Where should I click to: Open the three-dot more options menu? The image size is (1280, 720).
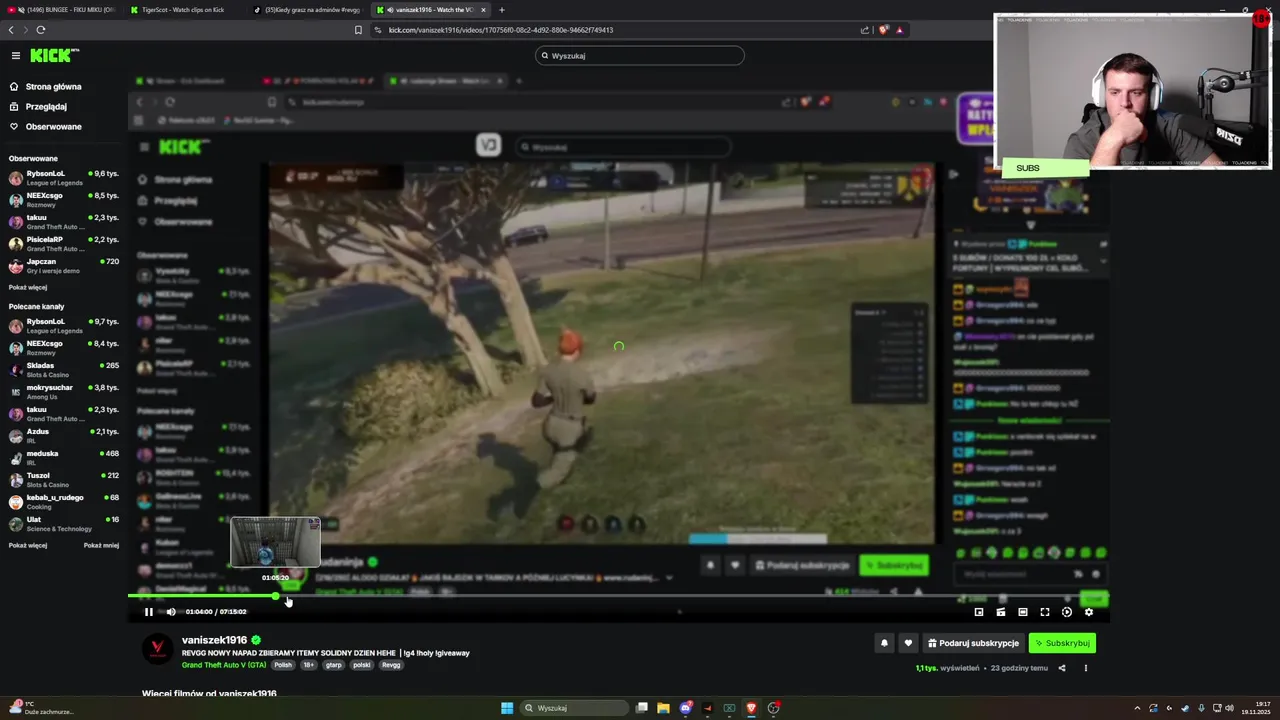click(x=1085, y=668)
